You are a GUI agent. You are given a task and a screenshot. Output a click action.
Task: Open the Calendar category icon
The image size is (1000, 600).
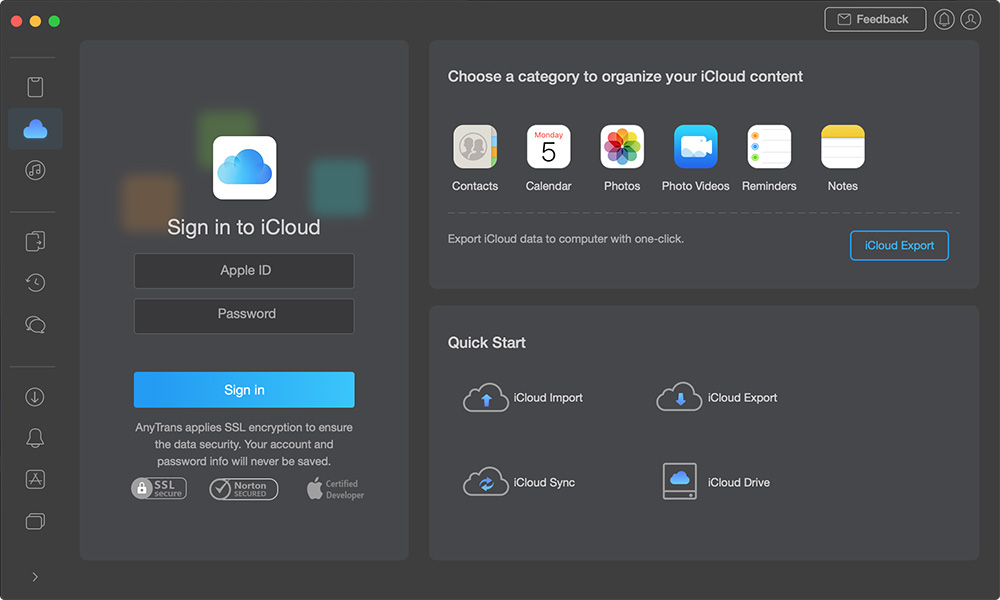point(548,147)
